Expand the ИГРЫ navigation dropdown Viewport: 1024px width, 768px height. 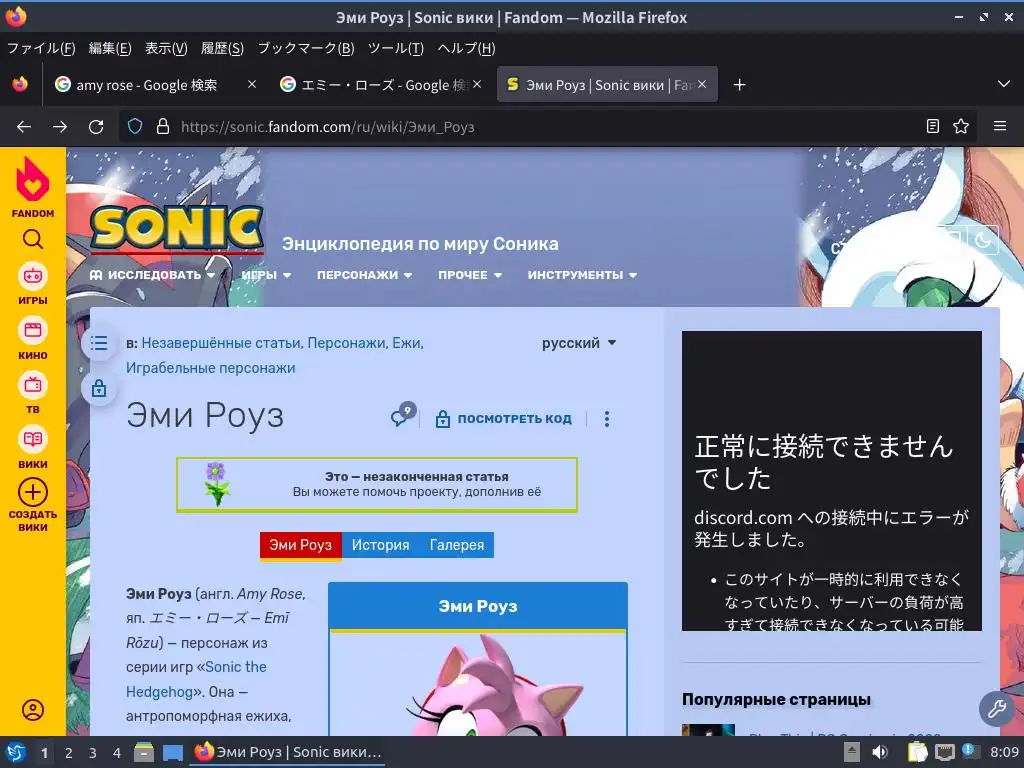(266, 275)
